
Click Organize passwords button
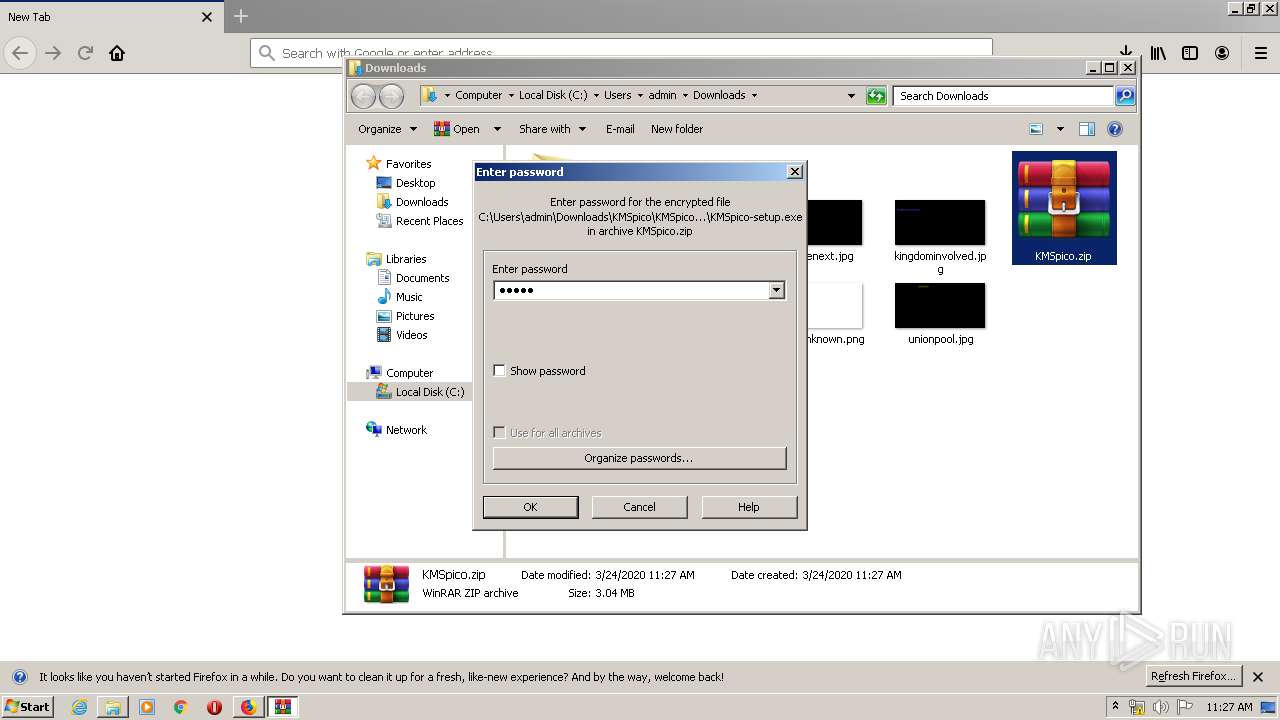pos(639,458)
